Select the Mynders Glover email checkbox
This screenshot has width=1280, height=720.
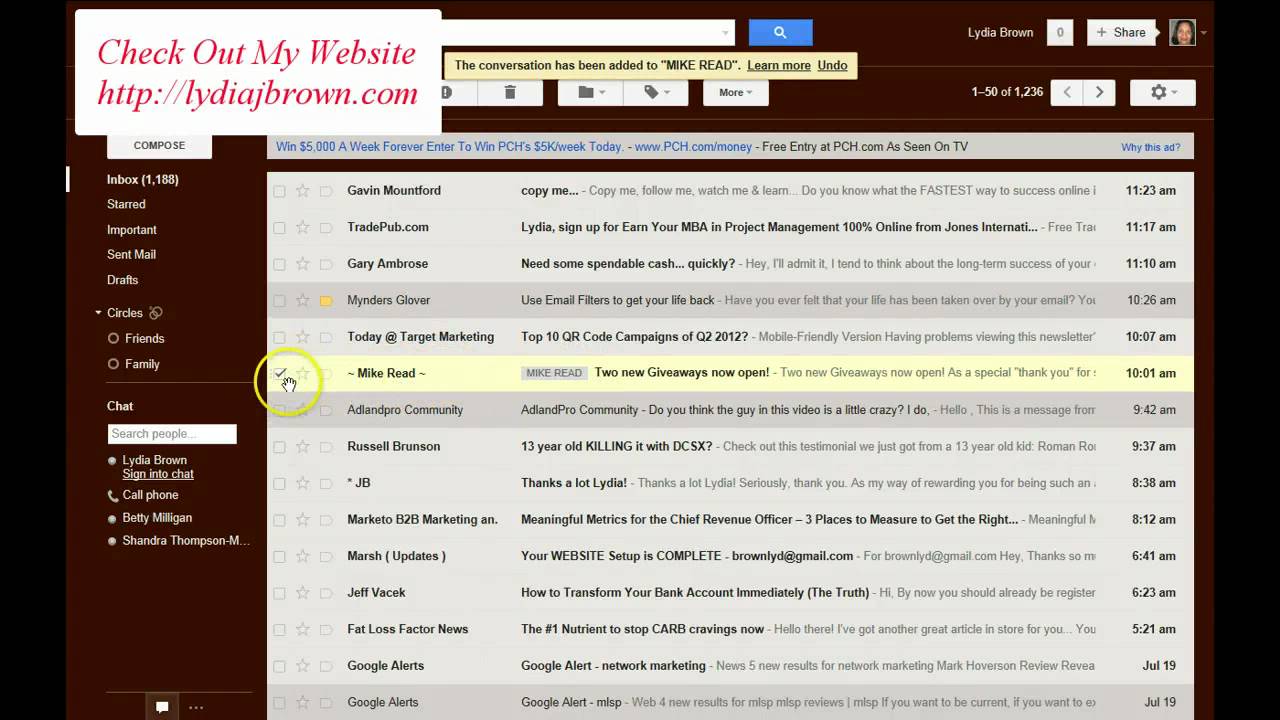coord(279,301)
